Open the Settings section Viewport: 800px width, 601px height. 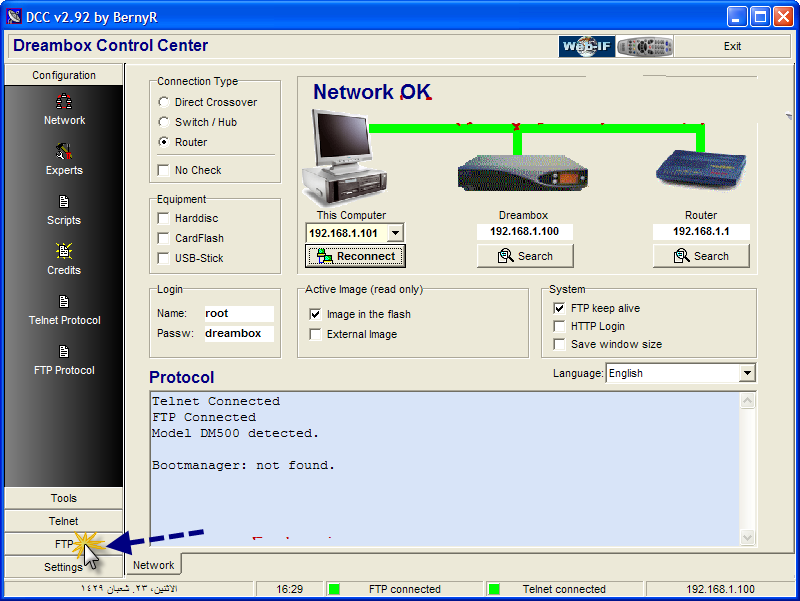coord(64,567)
